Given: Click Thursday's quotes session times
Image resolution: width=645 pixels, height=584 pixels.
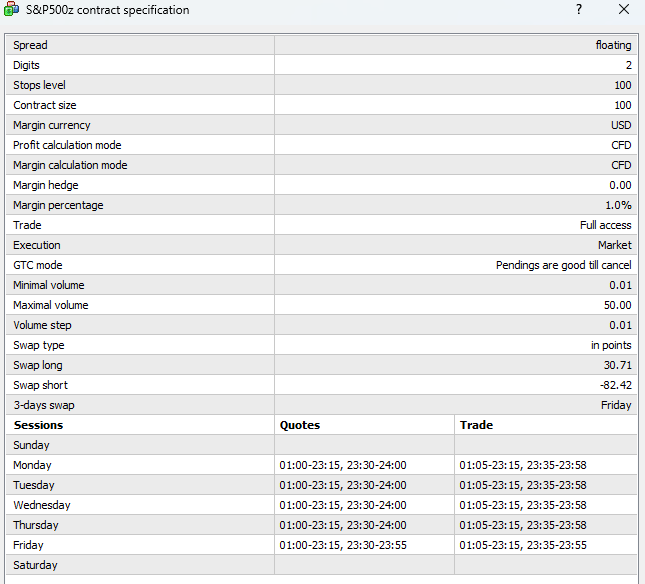Looking at the screenshot, I should [x=343, y=526].
